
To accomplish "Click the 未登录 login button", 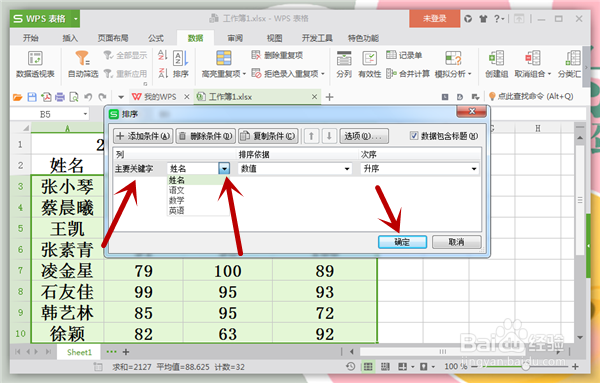I will (x=434, y=18).
